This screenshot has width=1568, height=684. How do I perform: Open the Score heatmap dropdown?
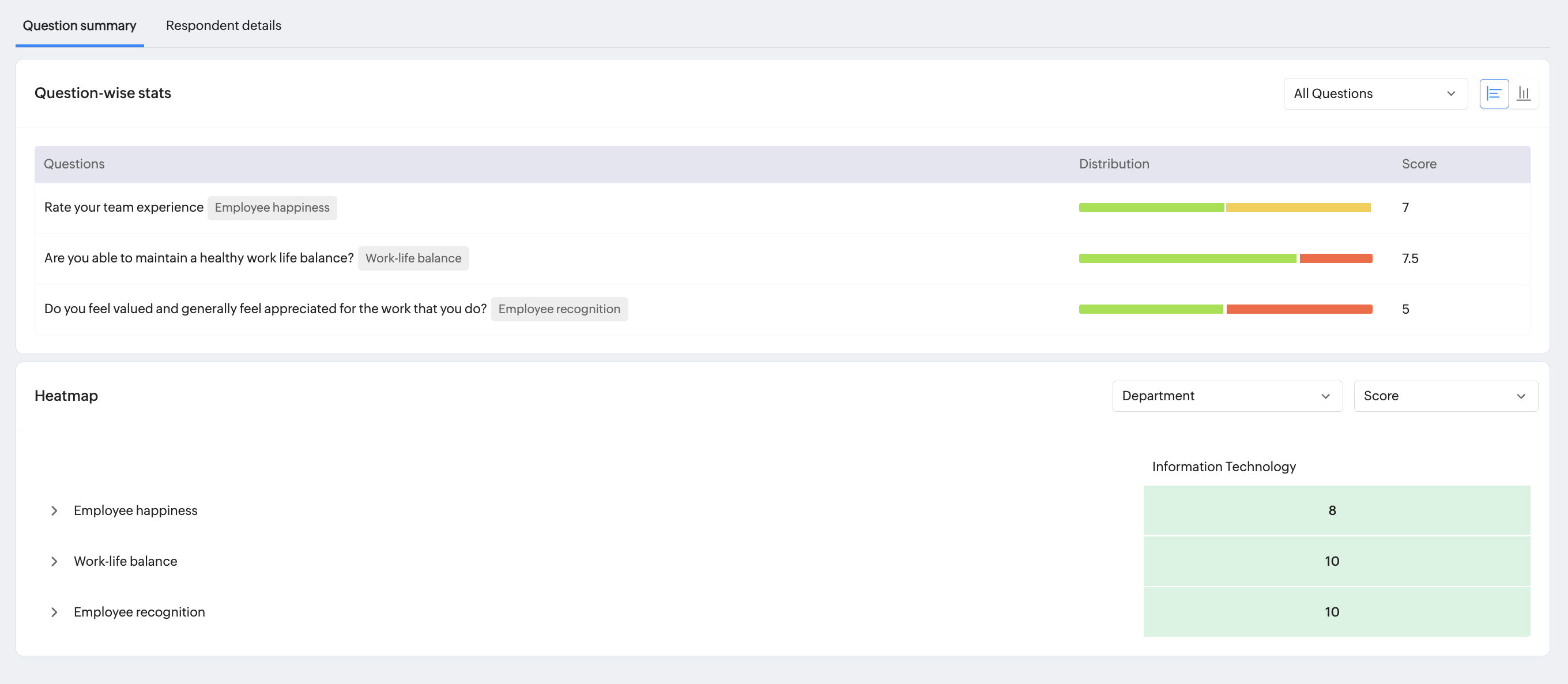1445,396
